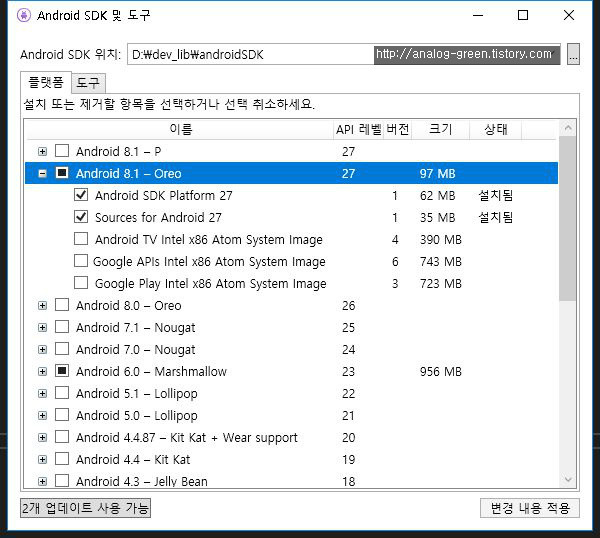Check the Android 7.0 – Nougat checkbox

[62, 349]
